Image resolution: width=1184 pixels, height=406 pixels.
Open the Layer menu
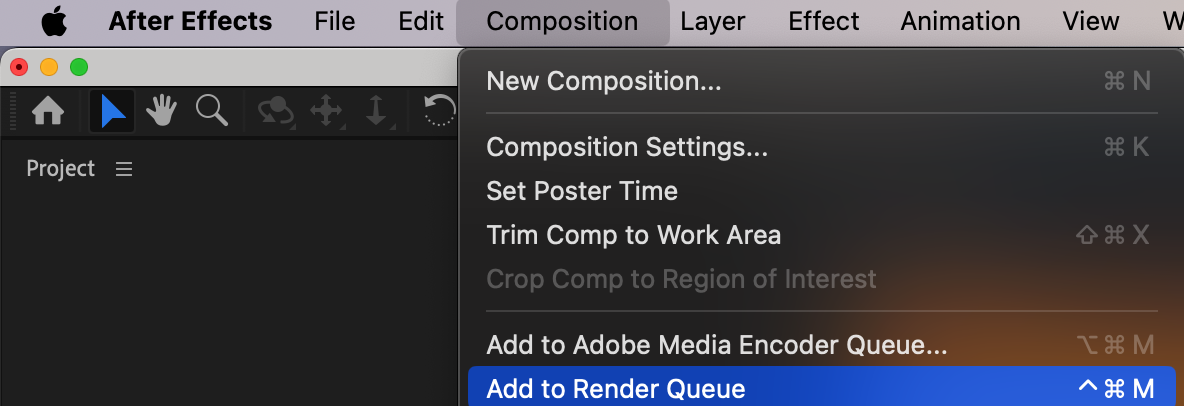713,21
